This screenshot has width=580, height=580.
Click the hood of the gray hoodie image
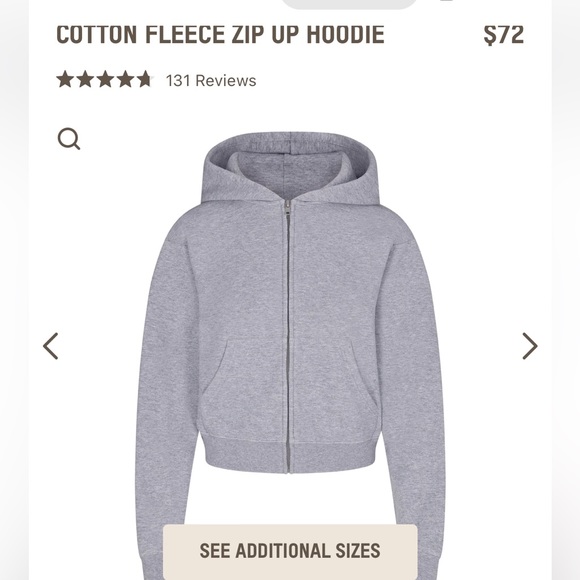(x=290, y=166)
